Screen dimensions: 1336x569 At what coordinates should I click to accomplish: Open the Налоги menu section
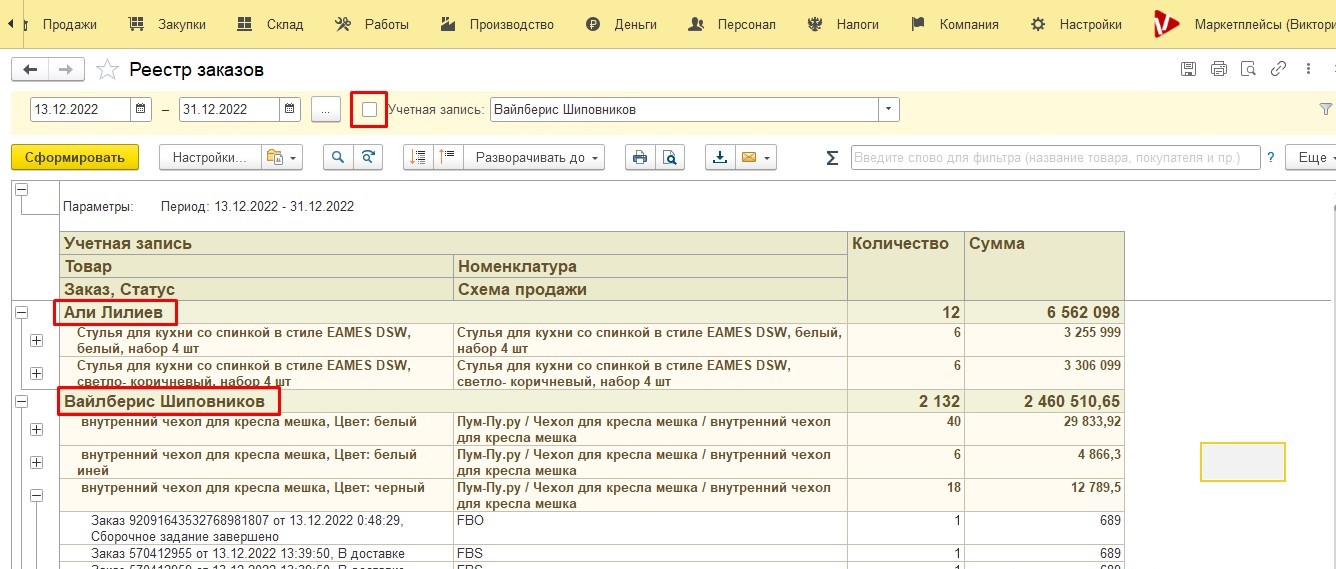coord(842,24)
